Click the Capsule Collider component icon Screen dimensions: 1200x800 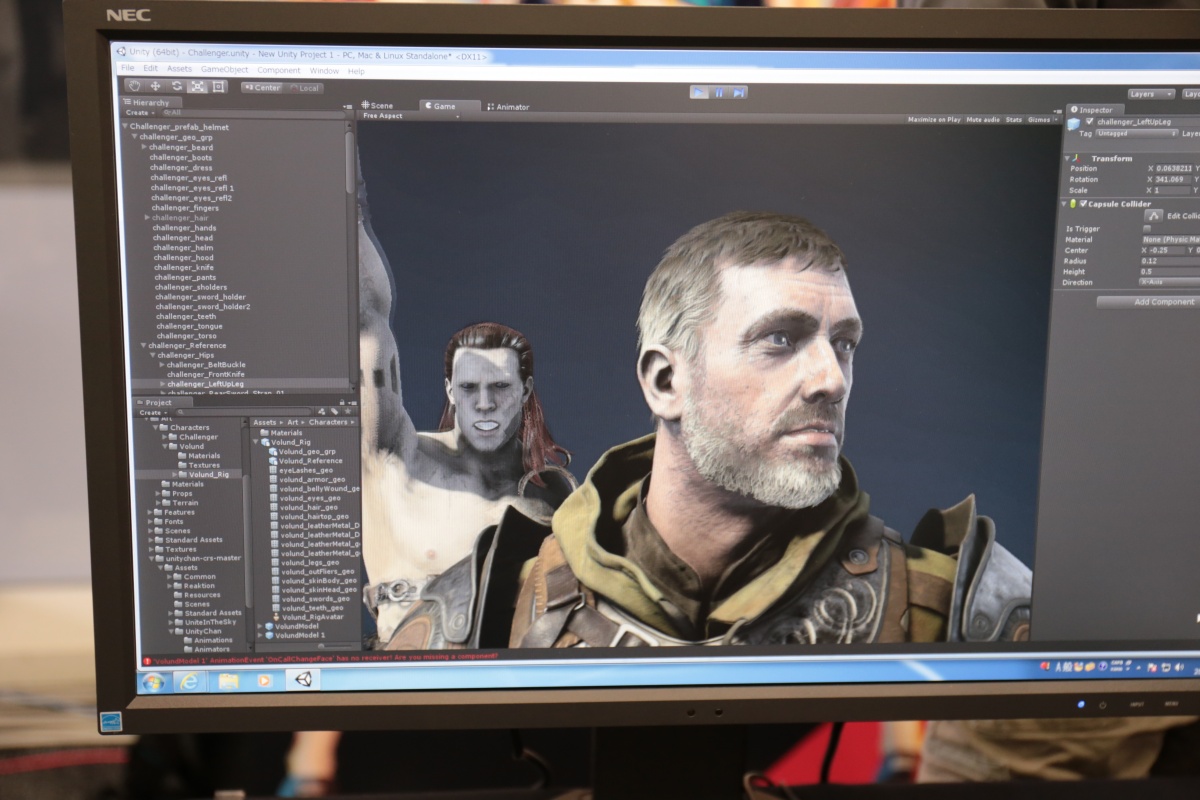coord(1074,203)
